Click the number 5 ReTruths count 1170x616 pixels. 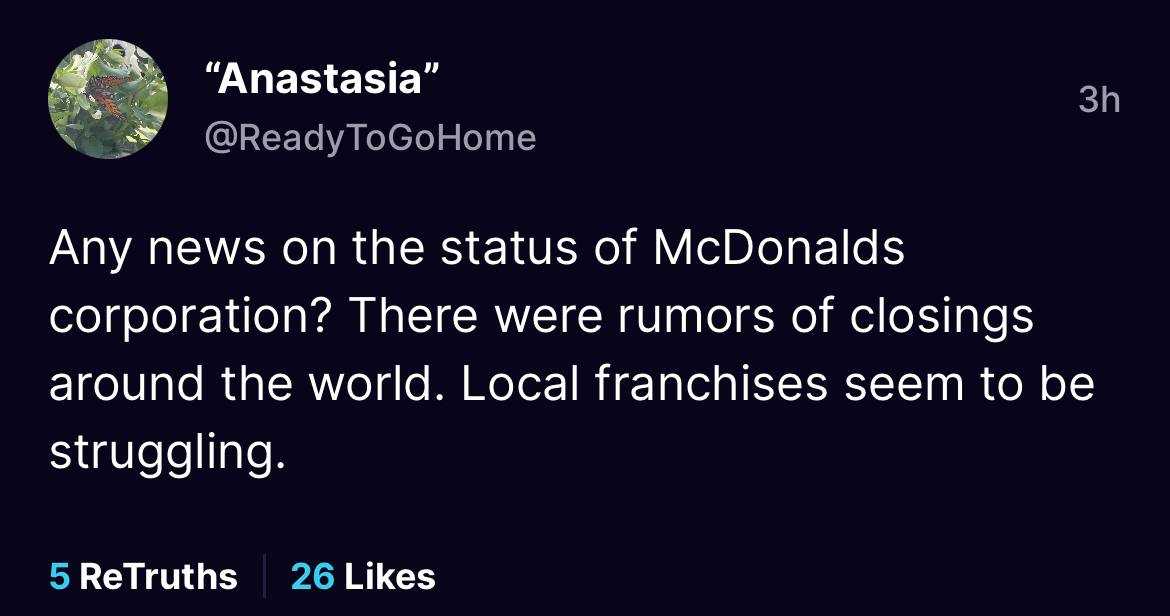tap(59, 576)
